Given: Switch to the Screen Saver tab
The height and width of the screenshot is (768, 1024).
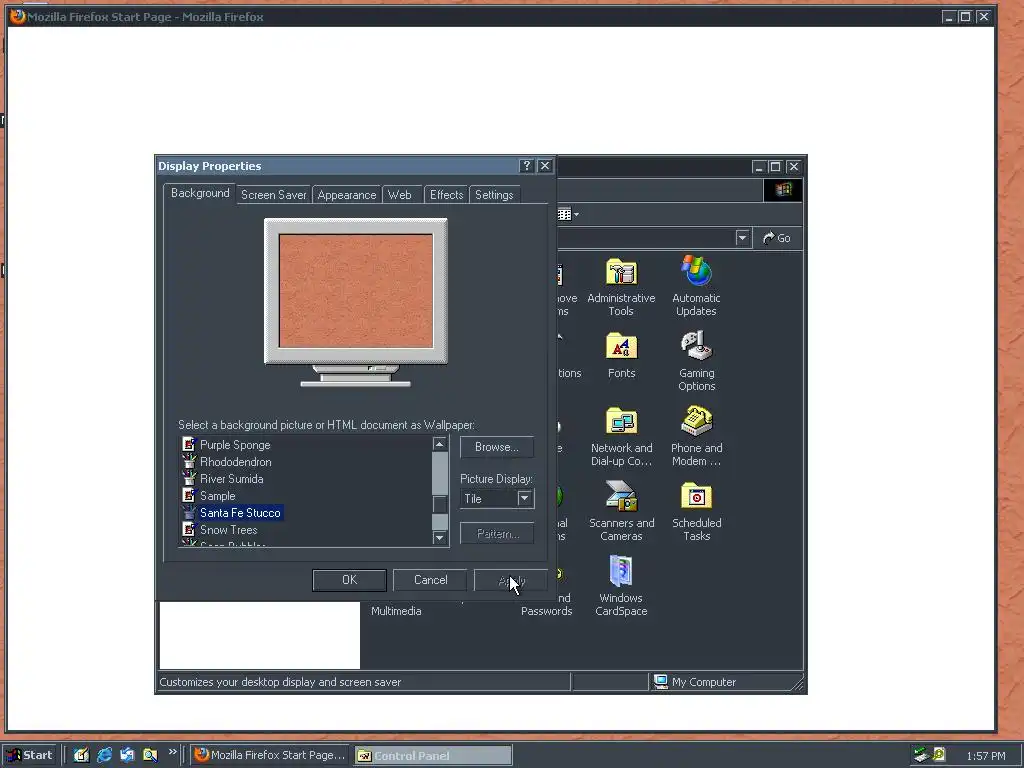Looking at the screenshot, I should point(274,195).
